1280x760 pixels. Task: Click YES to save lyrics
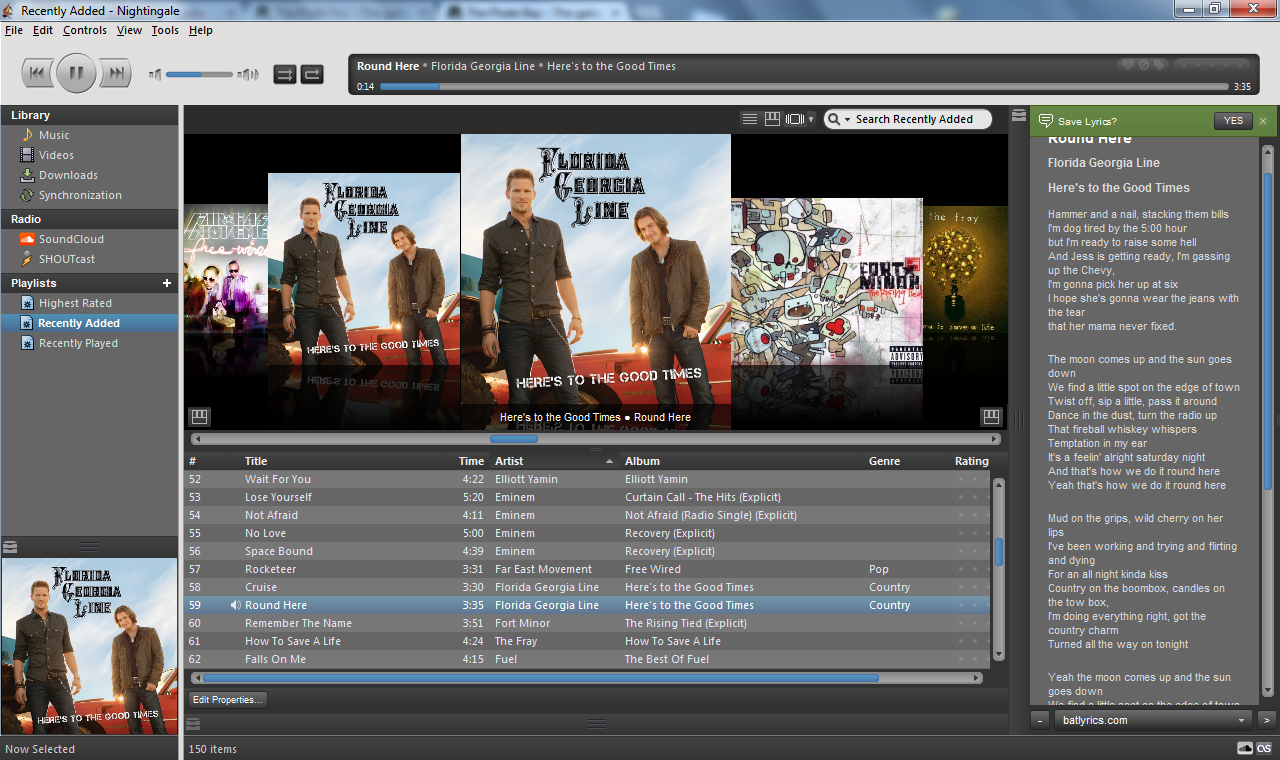1233,121
